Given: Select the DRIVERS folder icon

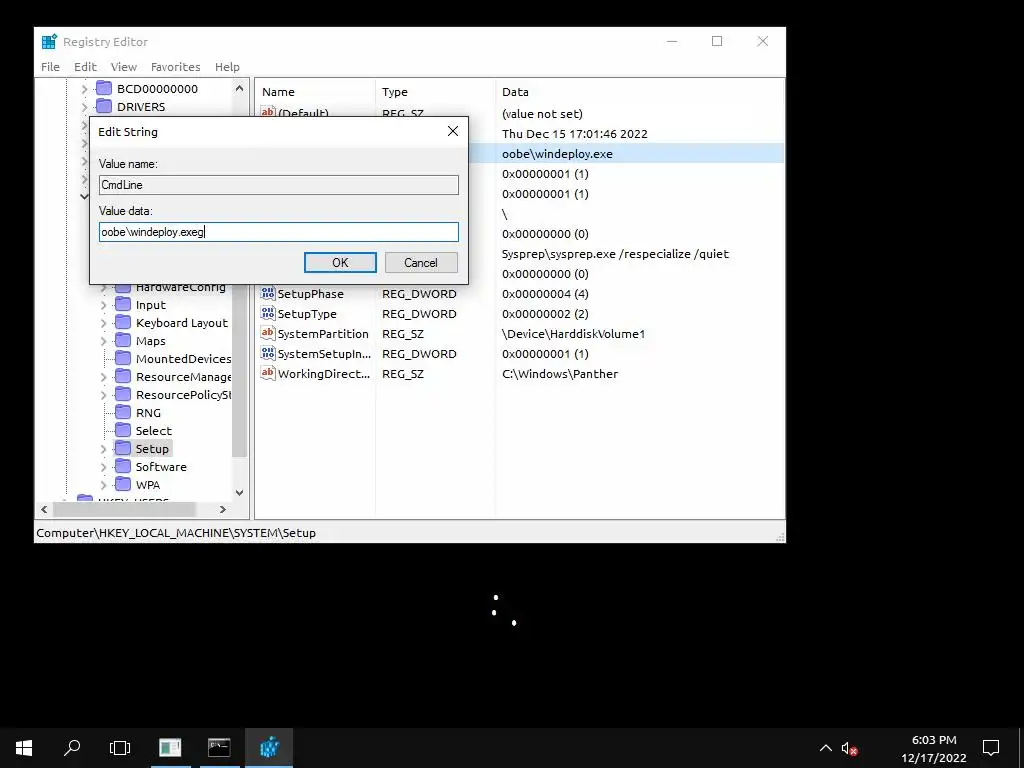Looking at the screenshot, I should [104, 106].
